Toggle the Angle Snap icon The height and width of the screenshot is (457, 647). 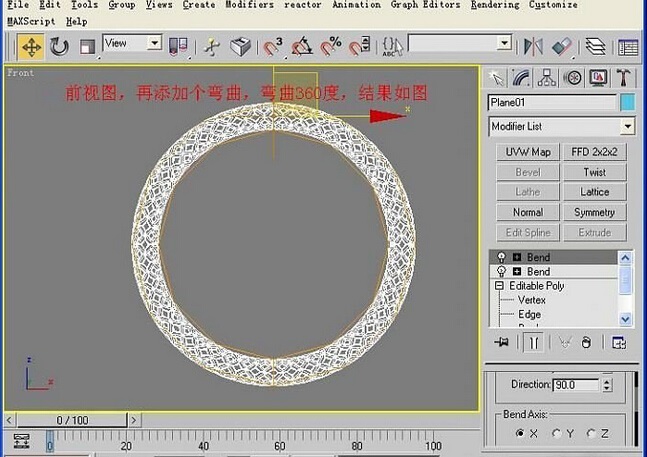302,46
